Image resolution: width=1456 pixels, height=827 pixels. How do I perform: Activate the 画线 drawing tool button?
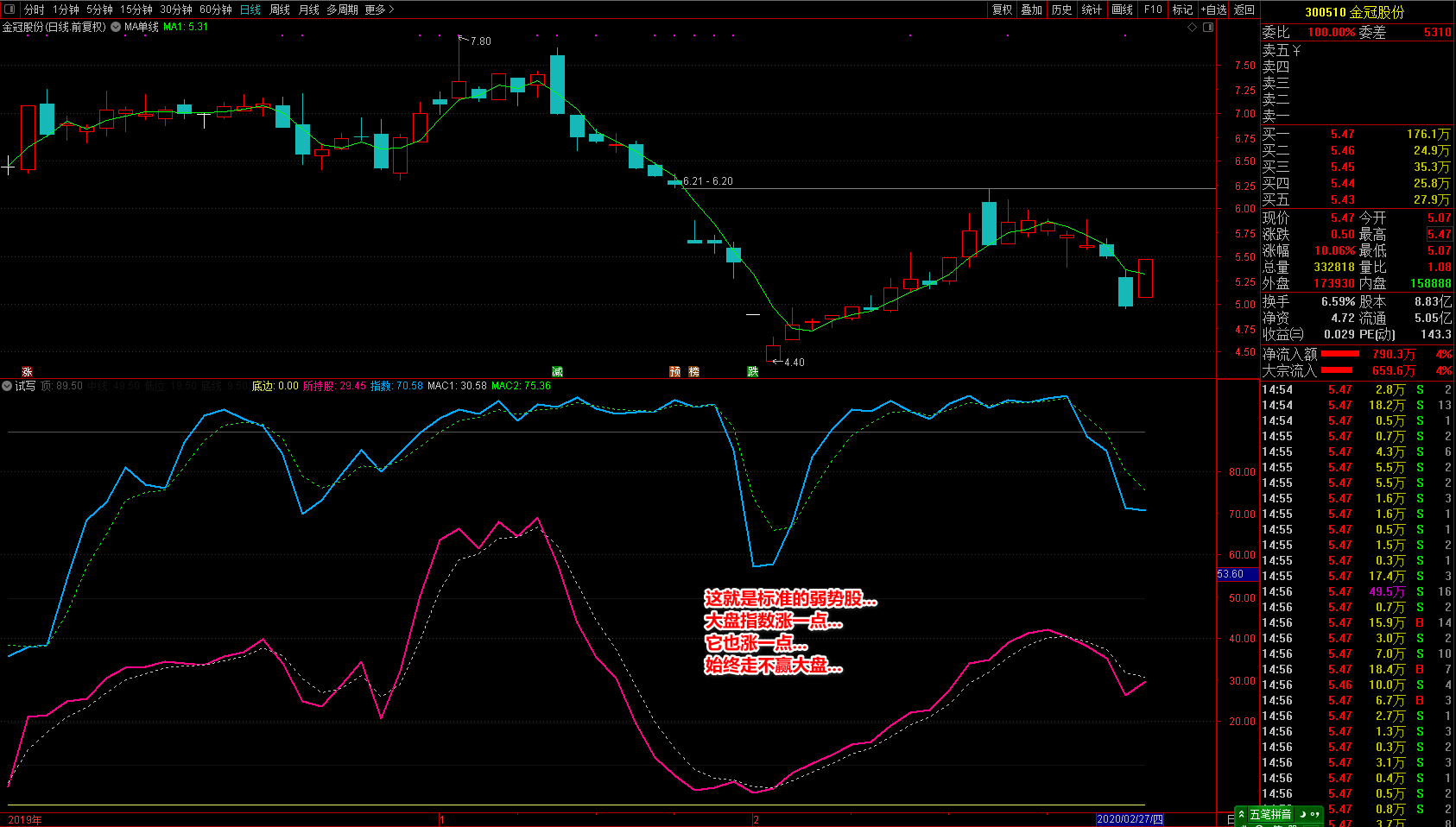point(1123,9)
